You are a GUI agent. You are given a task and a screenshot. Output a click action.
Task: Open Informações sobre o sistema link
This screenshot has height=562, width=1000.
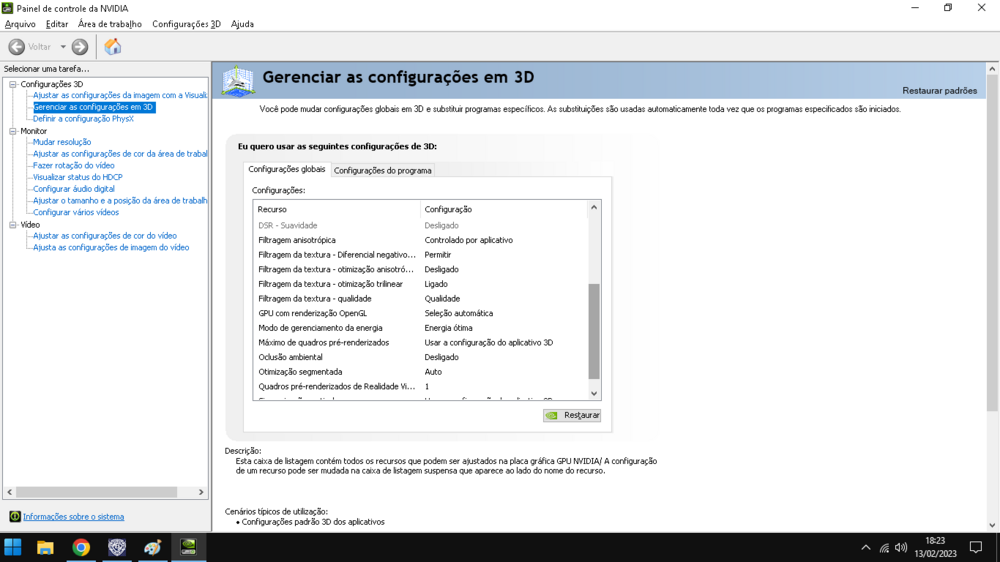[74, 517]
